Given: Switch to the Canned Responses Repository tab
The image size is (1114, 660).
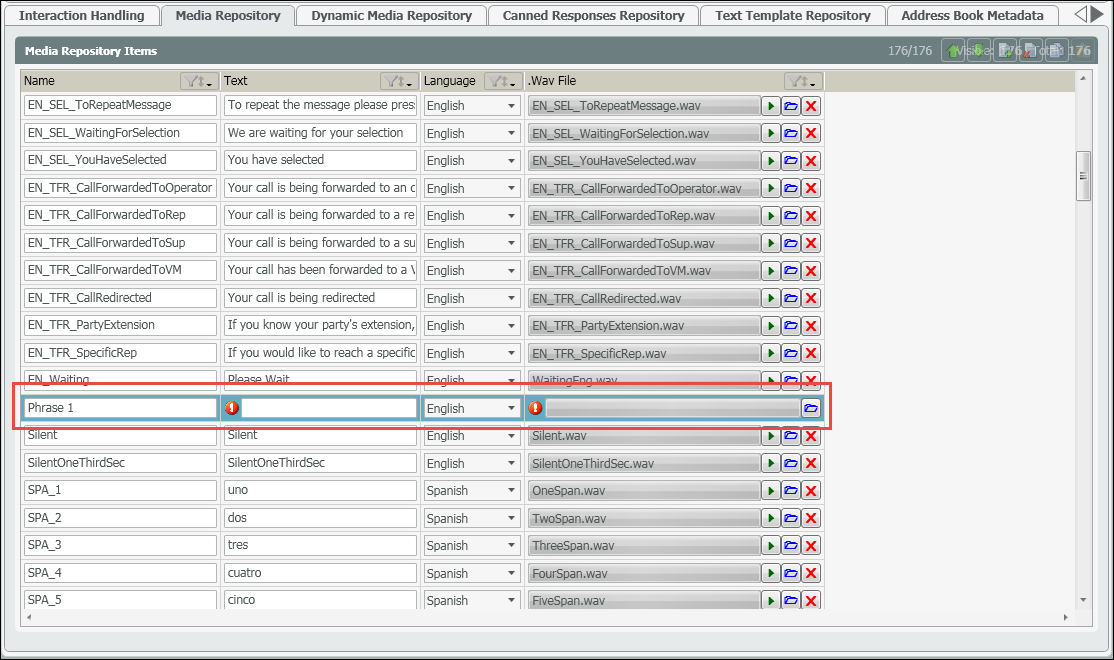Looking at the screenshot, I should [593, 15].
